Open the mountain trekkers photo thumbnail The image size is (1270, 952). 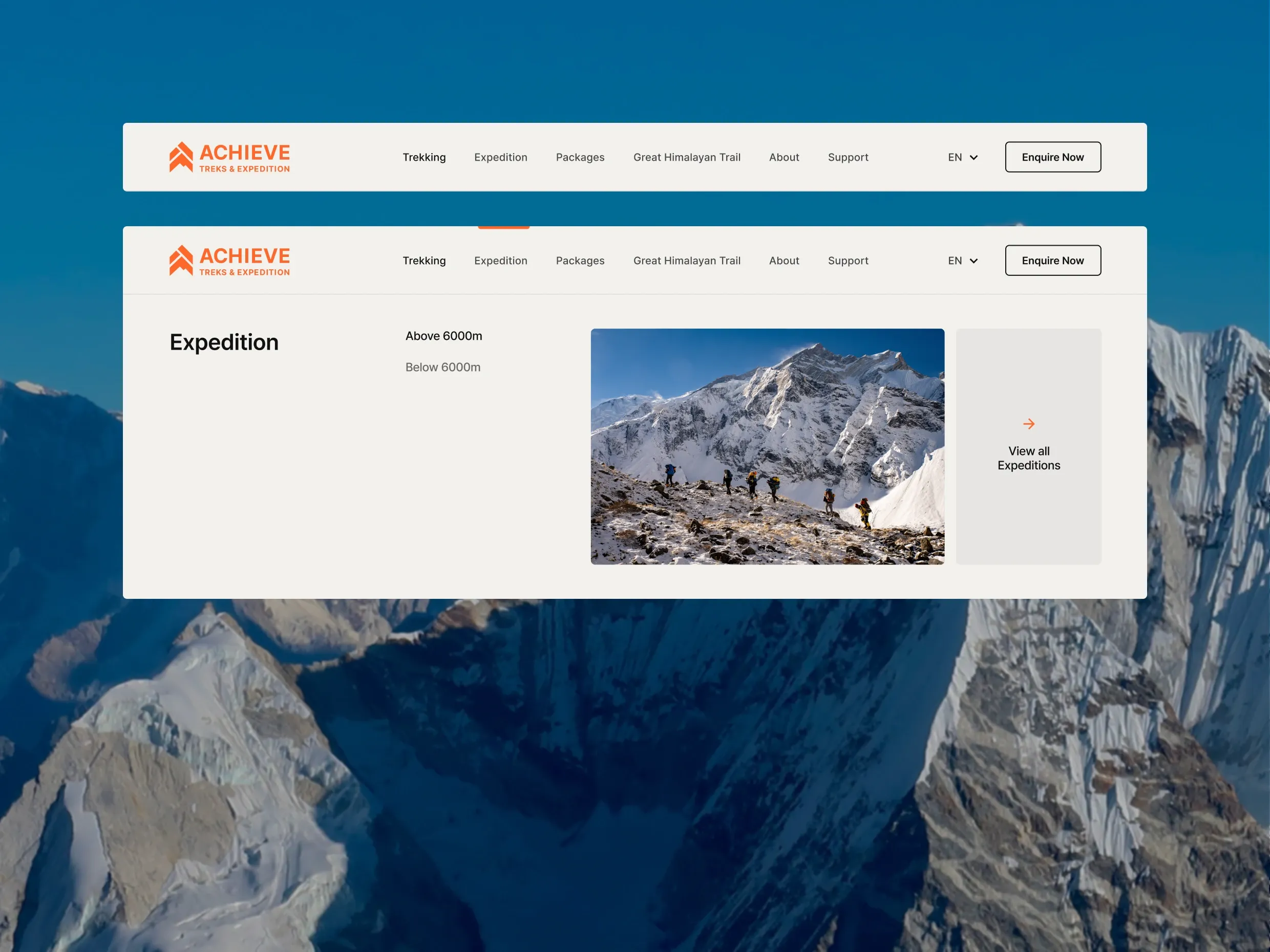tap(767, 446)
